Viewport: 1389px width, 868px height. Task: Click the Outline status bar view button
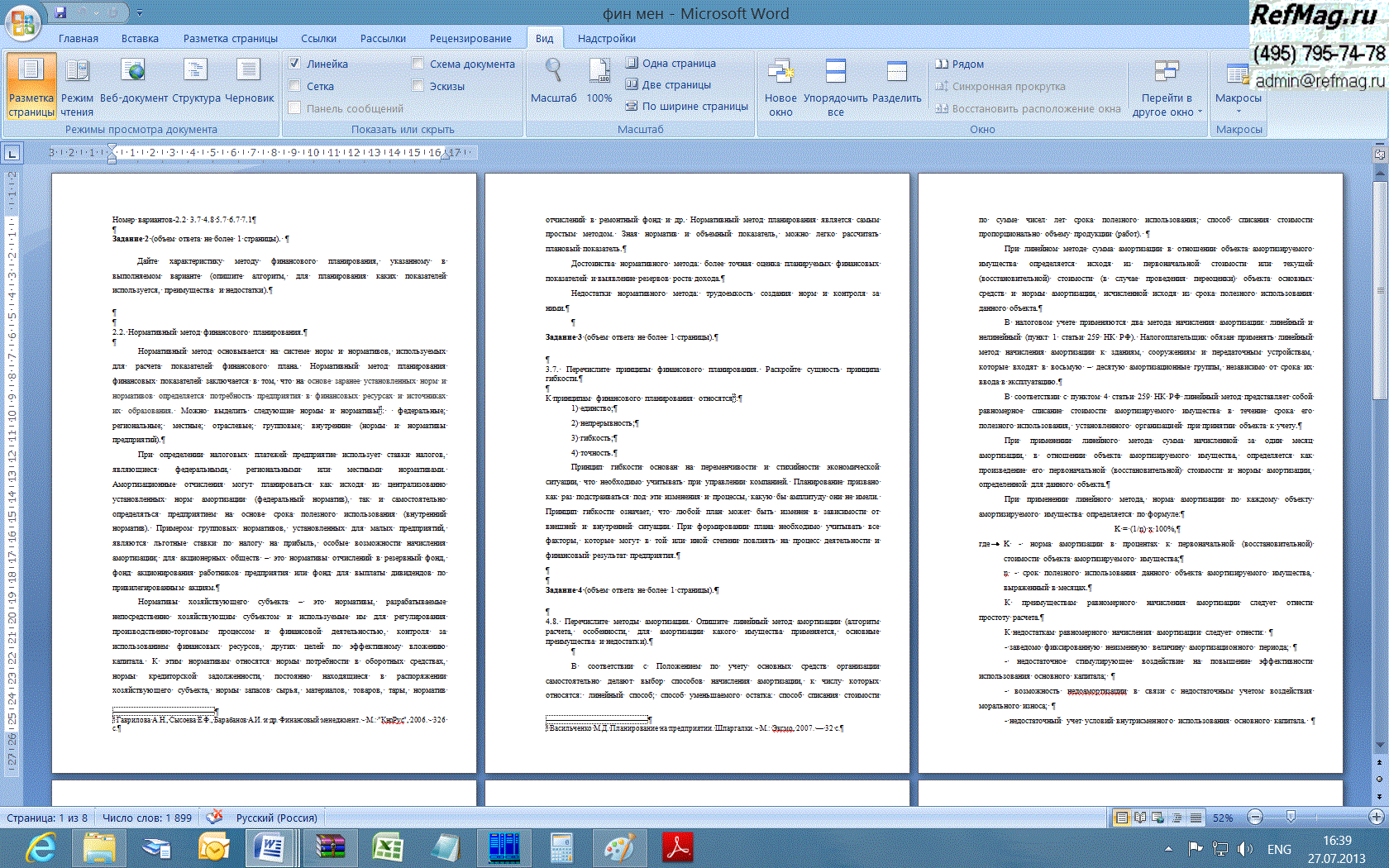tap(1177, 818)
